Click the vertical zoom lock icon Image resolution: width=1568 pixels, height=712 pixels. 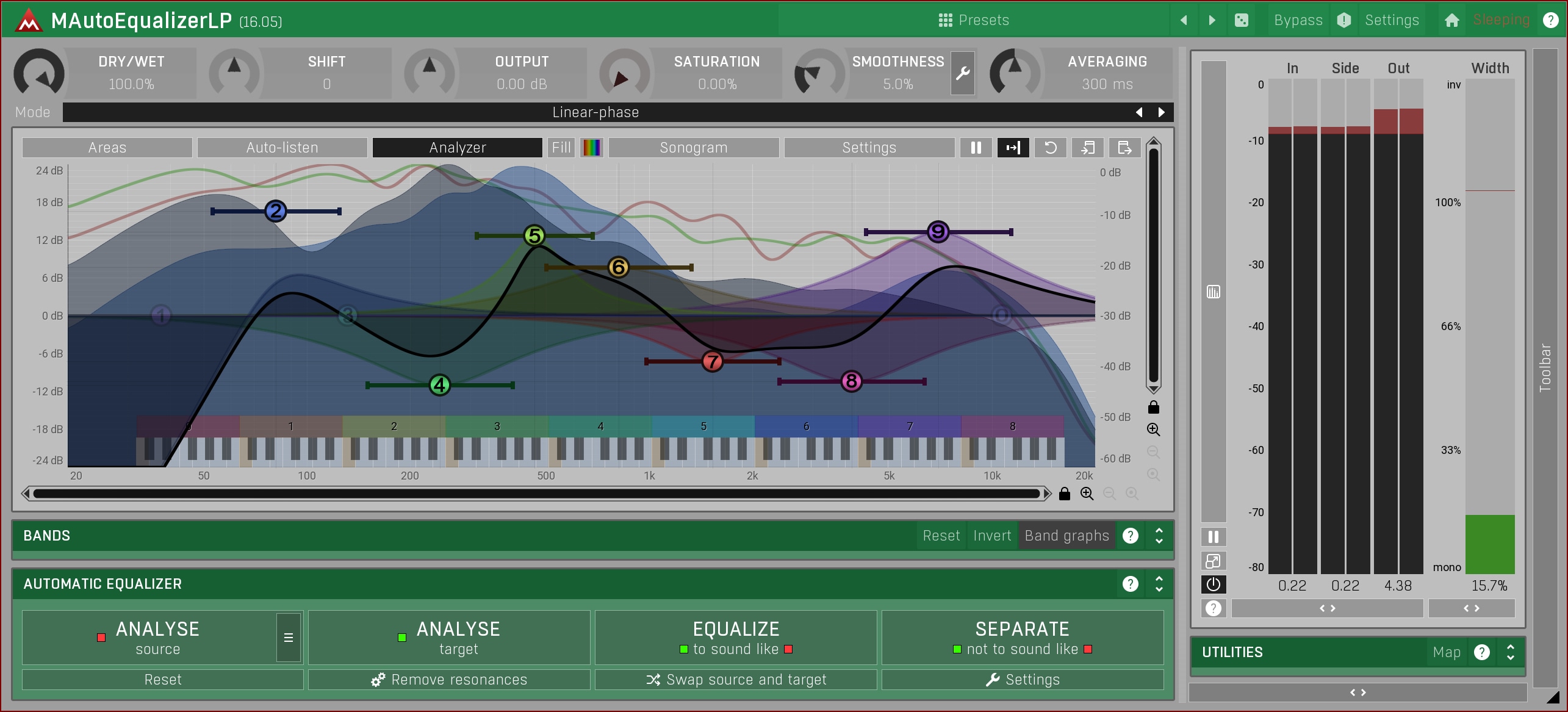coord(1153,407)
